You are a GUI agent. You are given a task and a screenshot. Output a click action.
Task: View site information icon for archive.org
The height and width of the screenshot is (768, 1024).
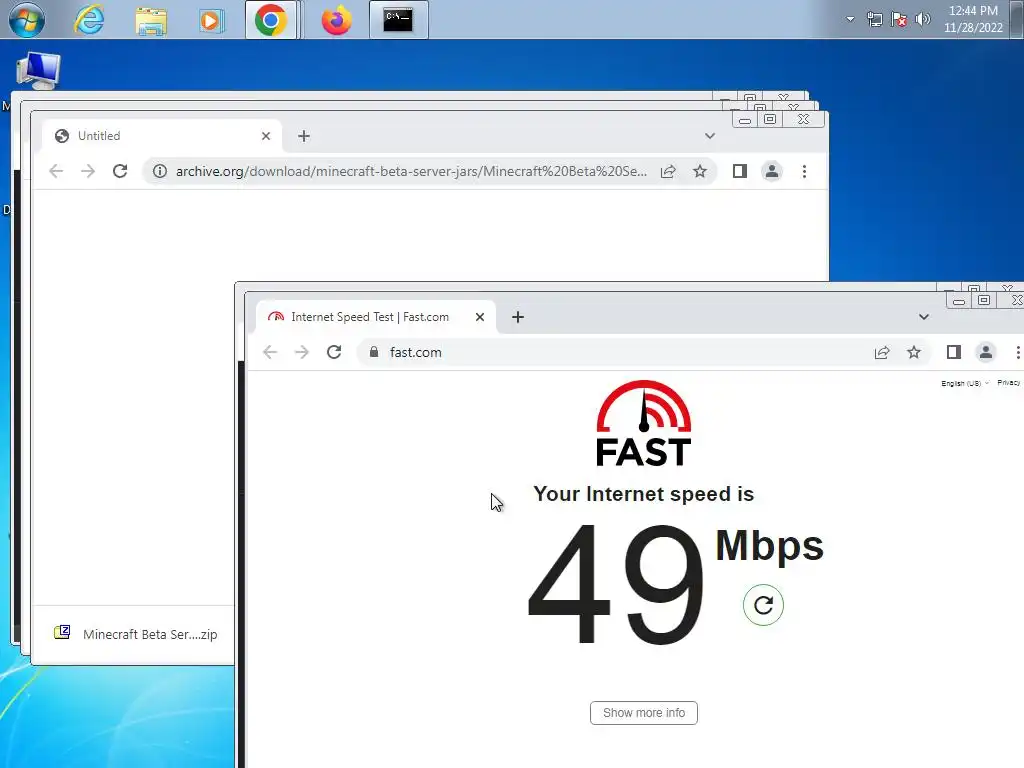pos(160,171)
